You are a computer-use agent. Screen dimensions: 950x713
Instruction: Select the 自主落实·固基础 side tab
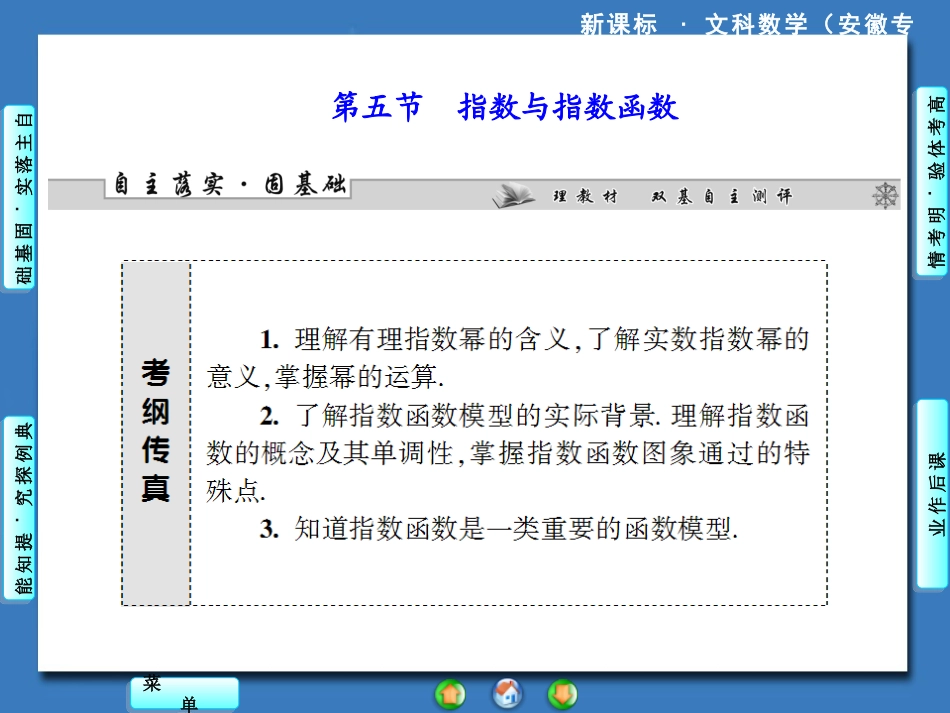coord(19,197)
